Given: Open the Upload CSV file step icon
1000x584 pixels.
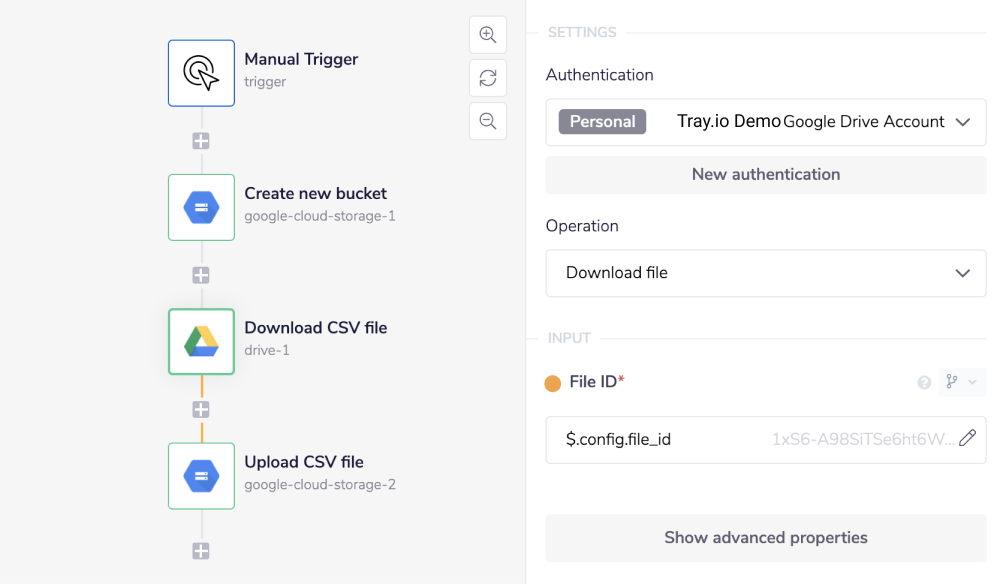Looking at the screenshot, I should (x=201, y=475).
